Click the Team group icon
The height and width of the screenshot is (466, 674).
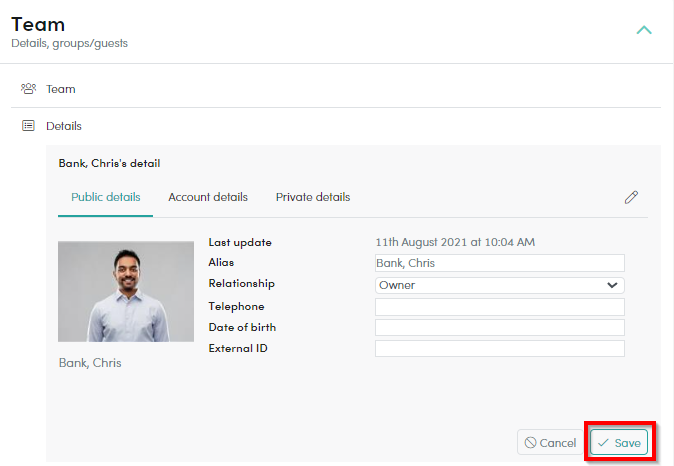pos(28,89)
